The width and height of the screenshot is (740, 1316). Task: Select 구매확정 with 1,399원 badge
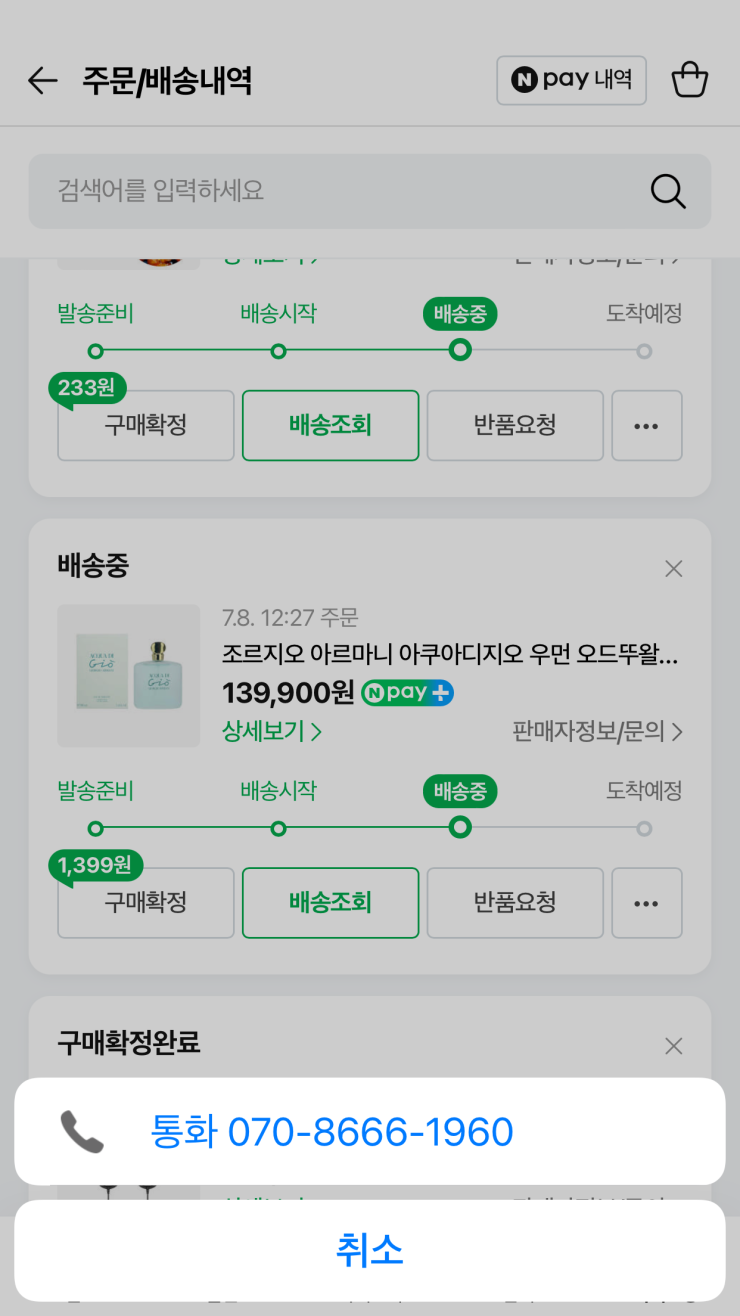(146, 903)
